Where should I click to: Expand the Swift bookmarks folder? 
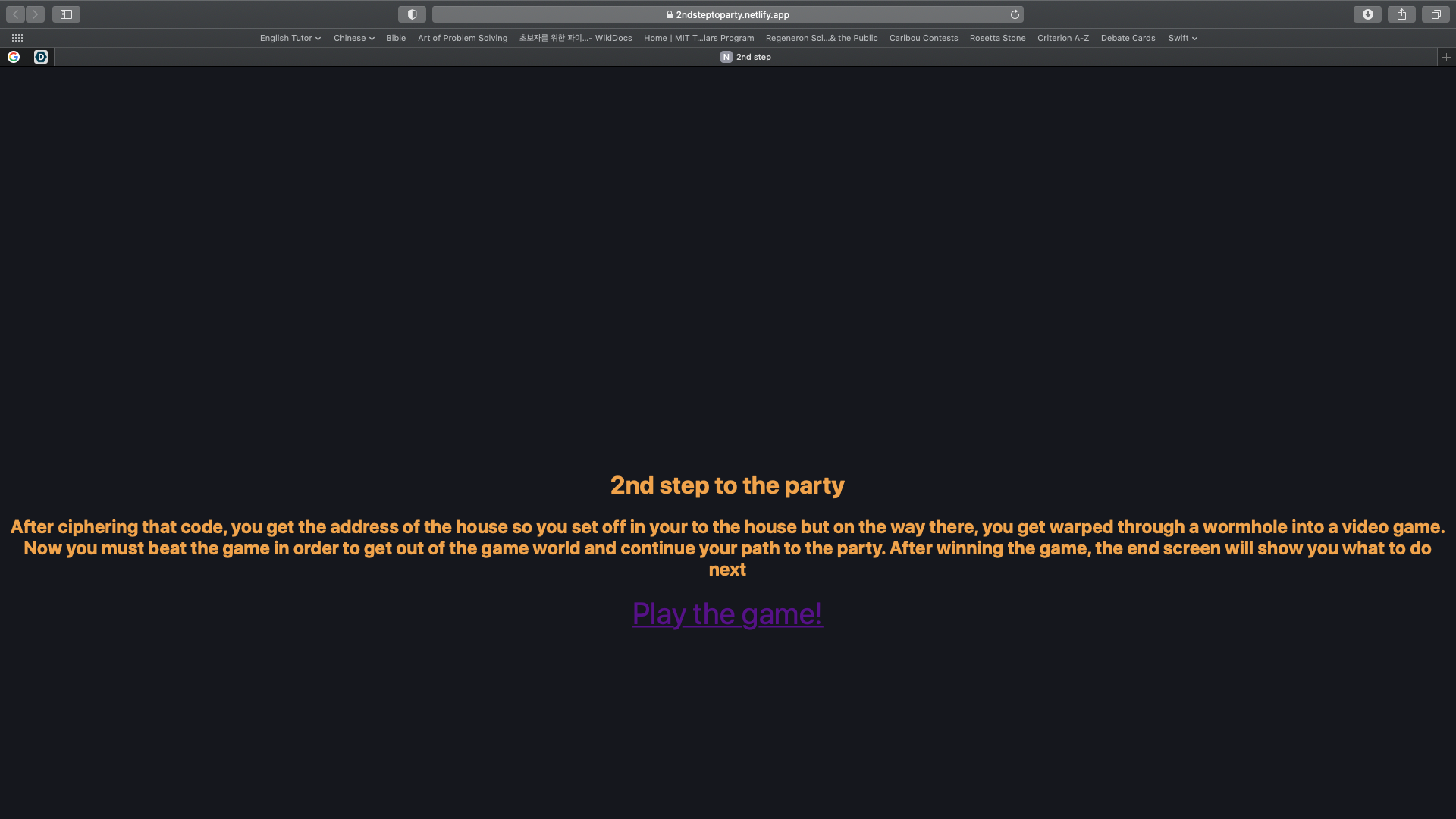tap(1183, 38)
